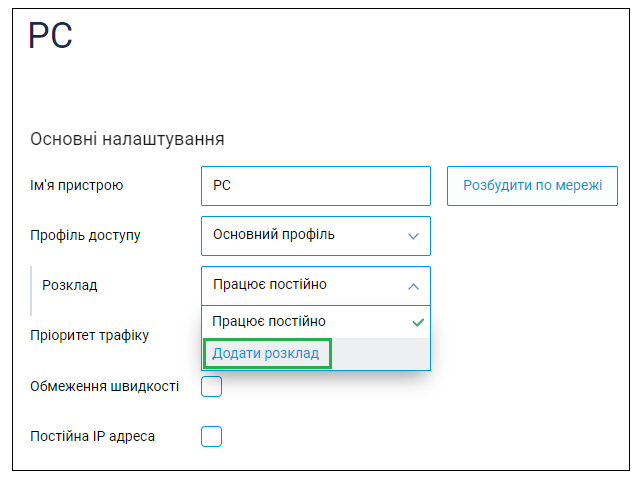Open the Основний профіль dropdown
The width and height of the screenshot is (643, 483).
316,236
